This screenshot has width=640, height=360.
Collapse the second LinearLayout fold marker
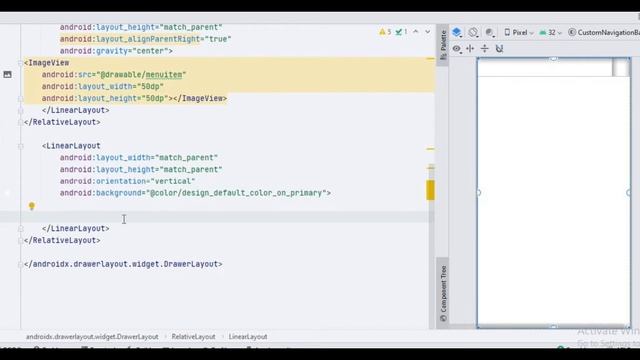[x=20, y=146]
